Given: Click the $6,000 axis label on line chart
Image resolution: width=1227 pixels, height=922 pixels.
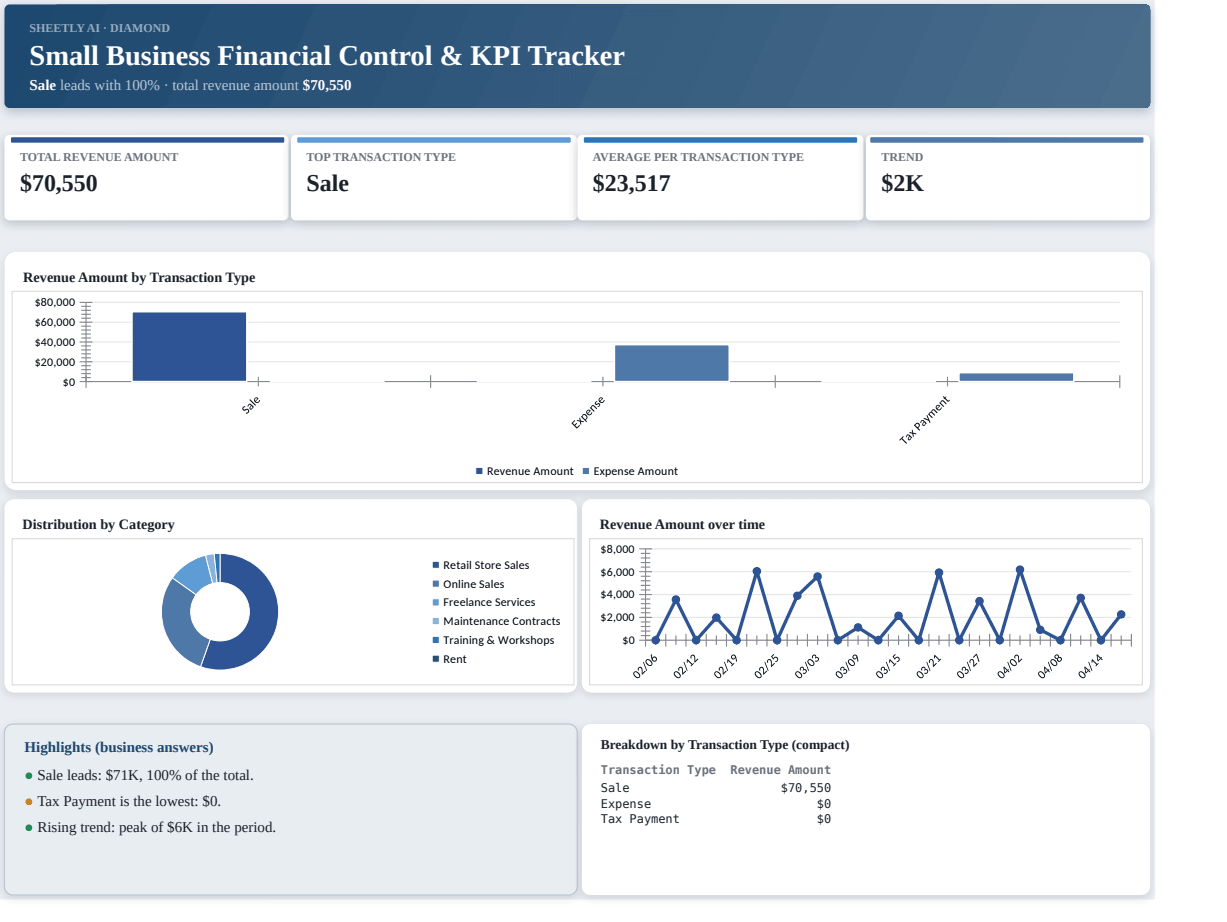Looking at the screenshot, I should pos(617,572).
